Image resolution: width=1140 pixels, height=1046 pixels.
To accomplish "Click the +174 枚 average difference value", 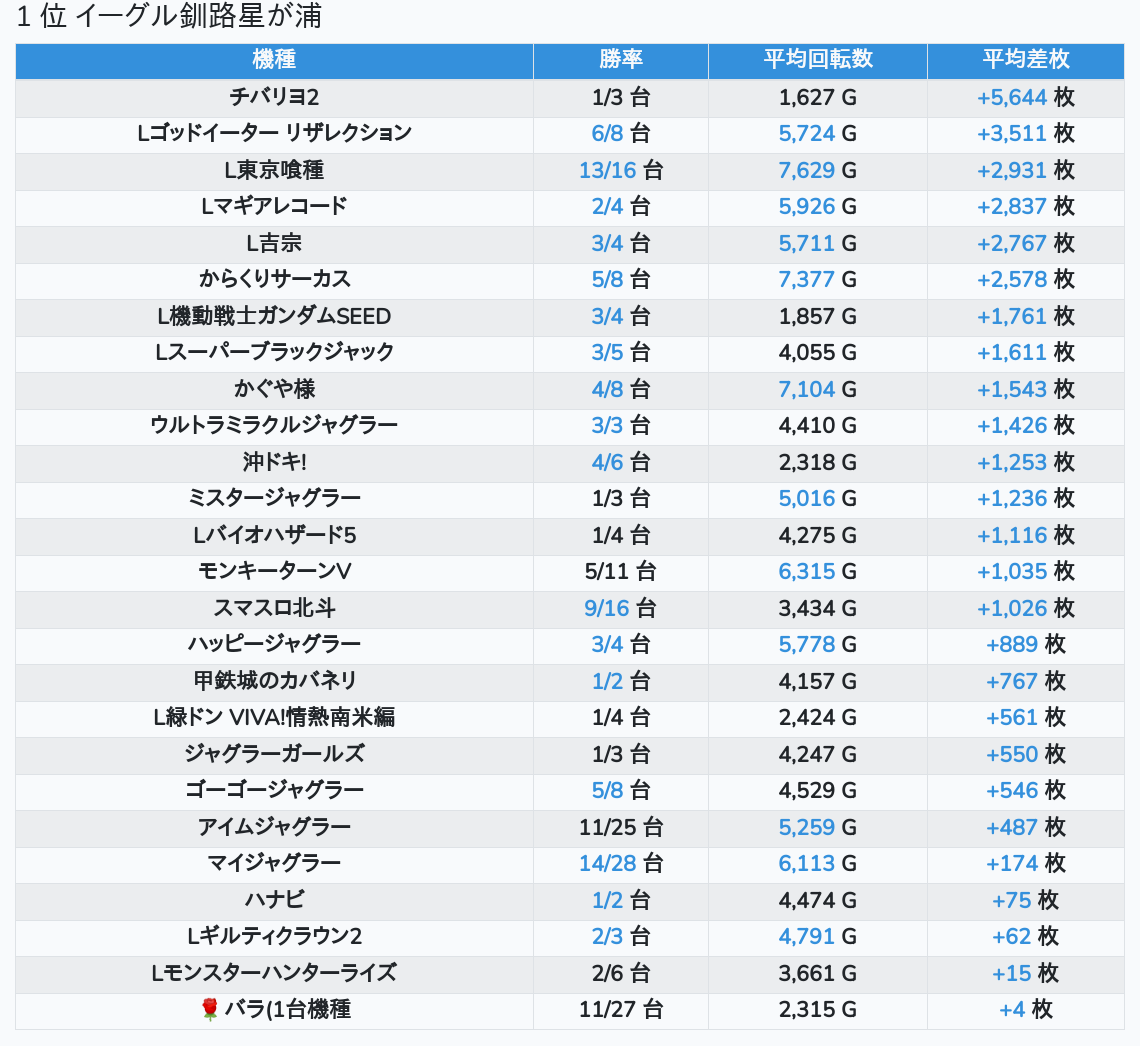I will pyautogui.click(x=1026, y=864).
